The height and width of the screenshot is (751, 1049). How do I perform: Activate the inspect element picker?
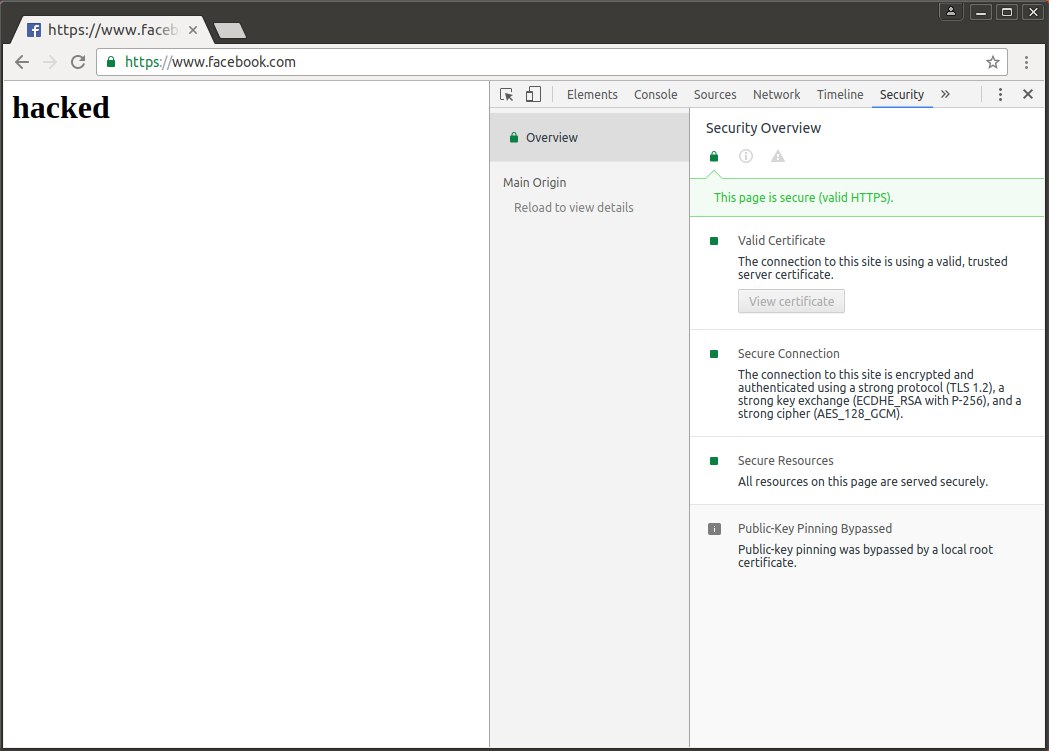click(x=506, y=94)
